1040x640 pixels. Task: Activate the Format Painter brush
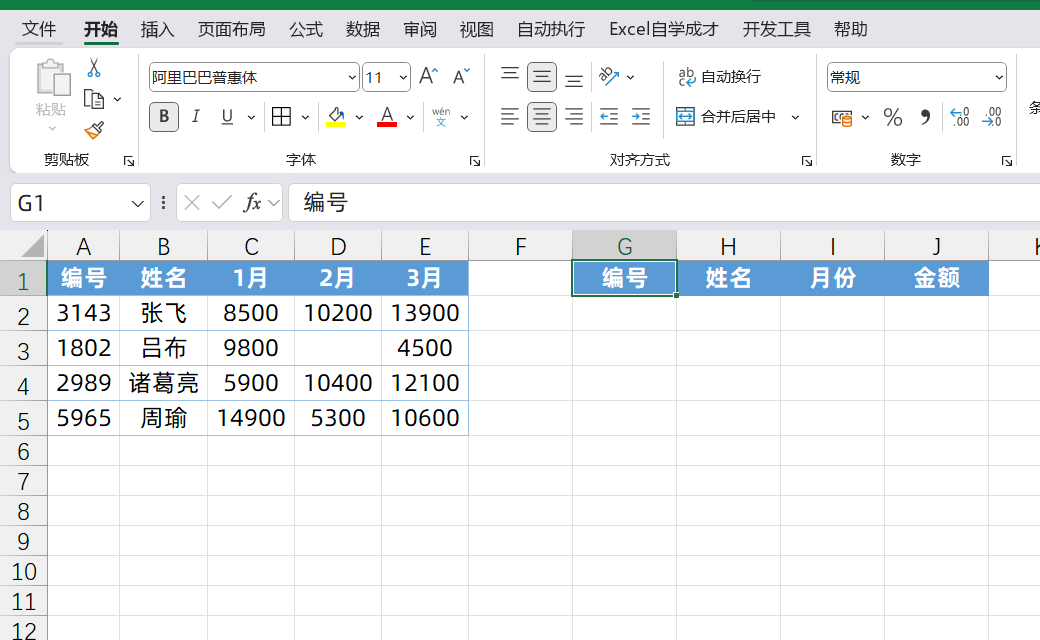point(94,130)
